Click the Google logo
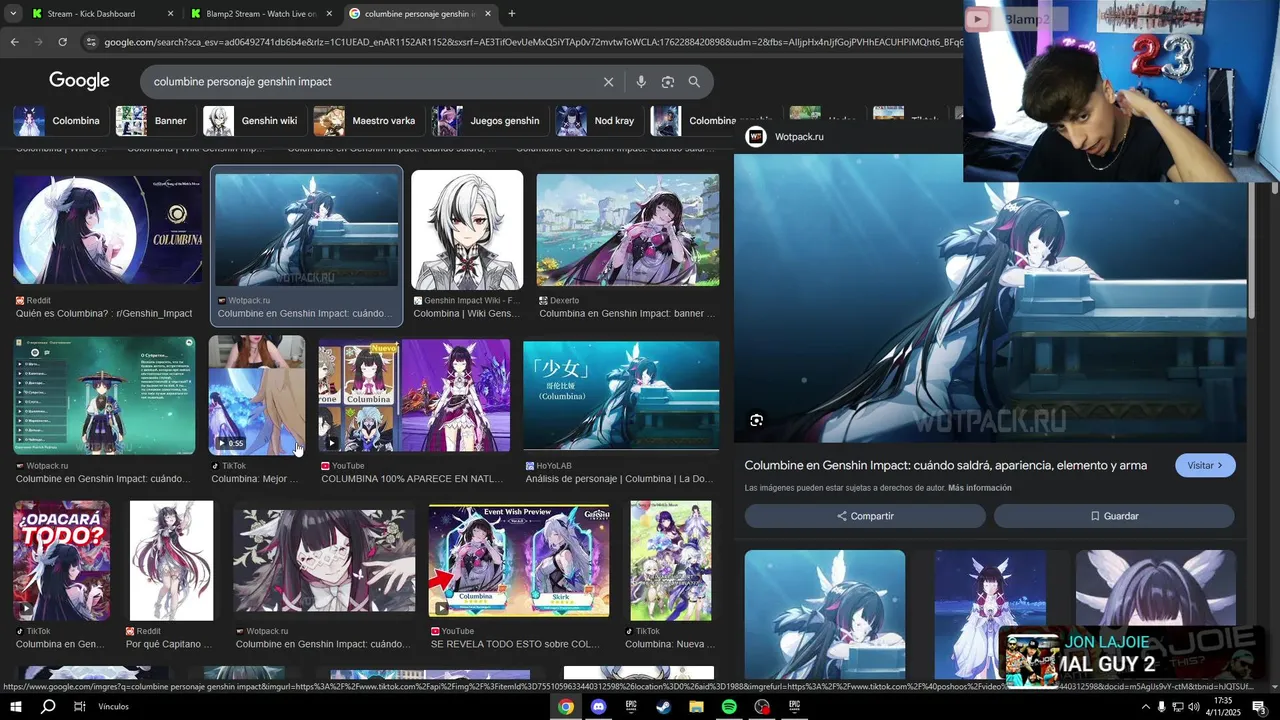The image size is (1280, 720). coord(79,81)
